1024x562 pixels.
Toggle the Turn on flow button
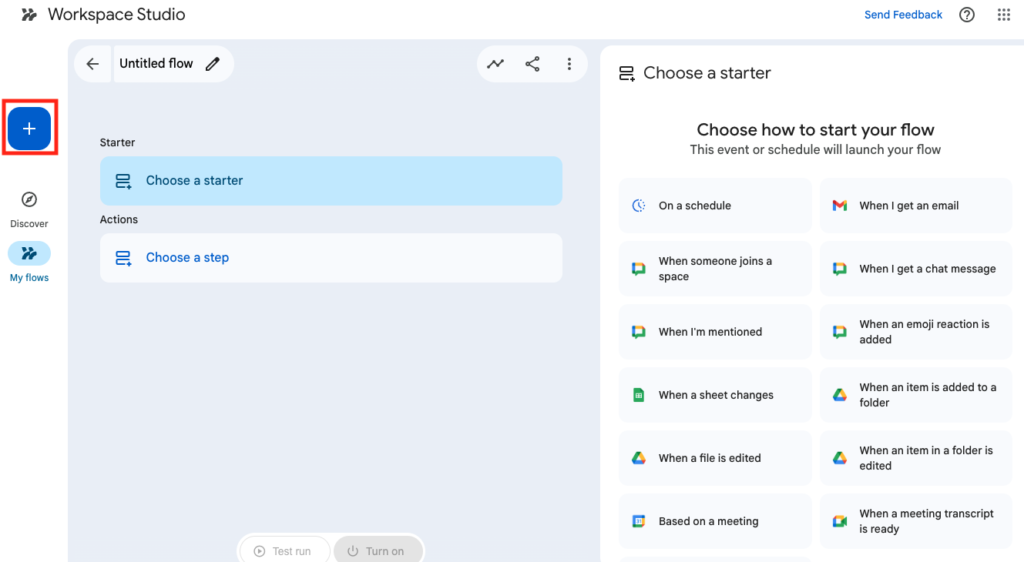point(376,551)
